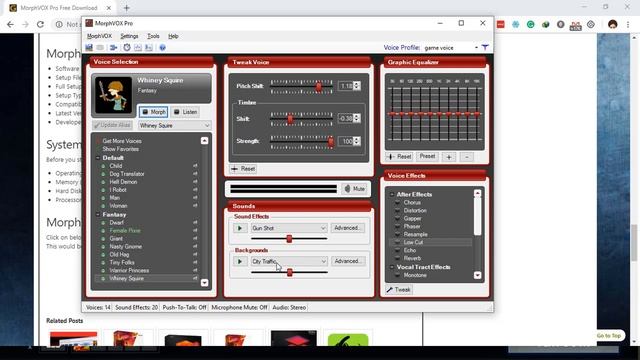
Task: Click the green Grammarly extension icon in Chrome
Action: click(531, 24)
